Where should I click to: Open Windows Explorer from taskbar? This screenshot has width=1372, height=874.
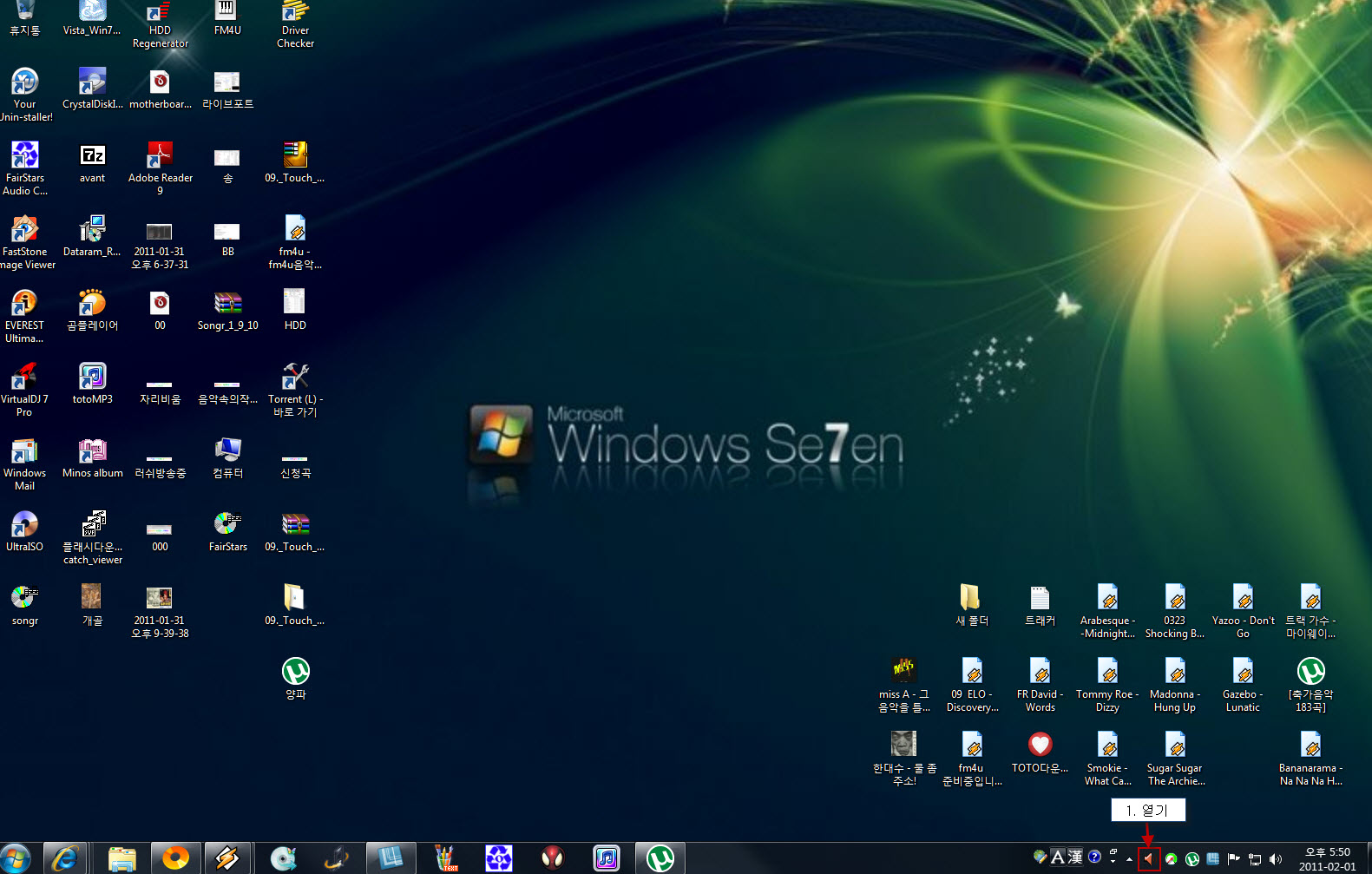(121, 858)
